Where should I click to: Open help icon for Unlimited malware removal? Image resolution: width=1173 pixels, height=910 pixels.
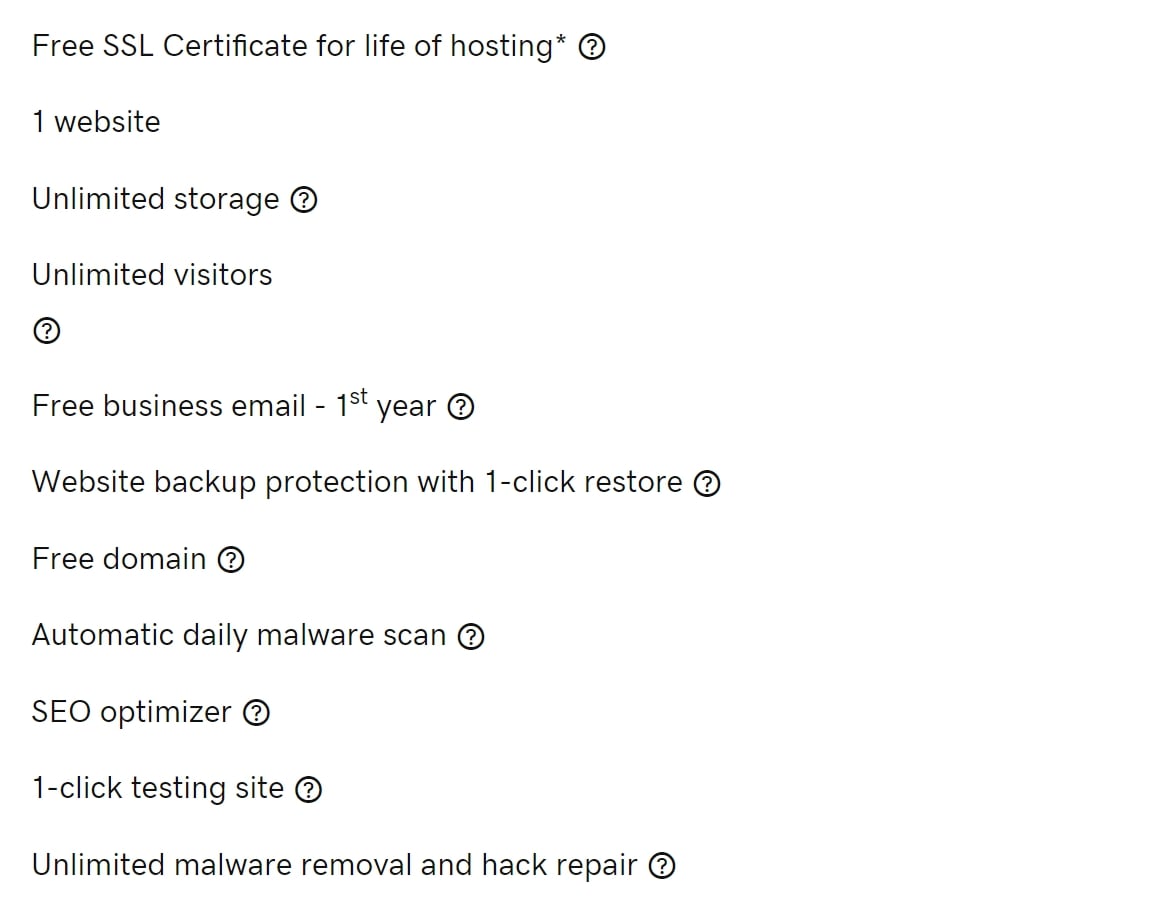pyautogui.click(x=662, y=866)
